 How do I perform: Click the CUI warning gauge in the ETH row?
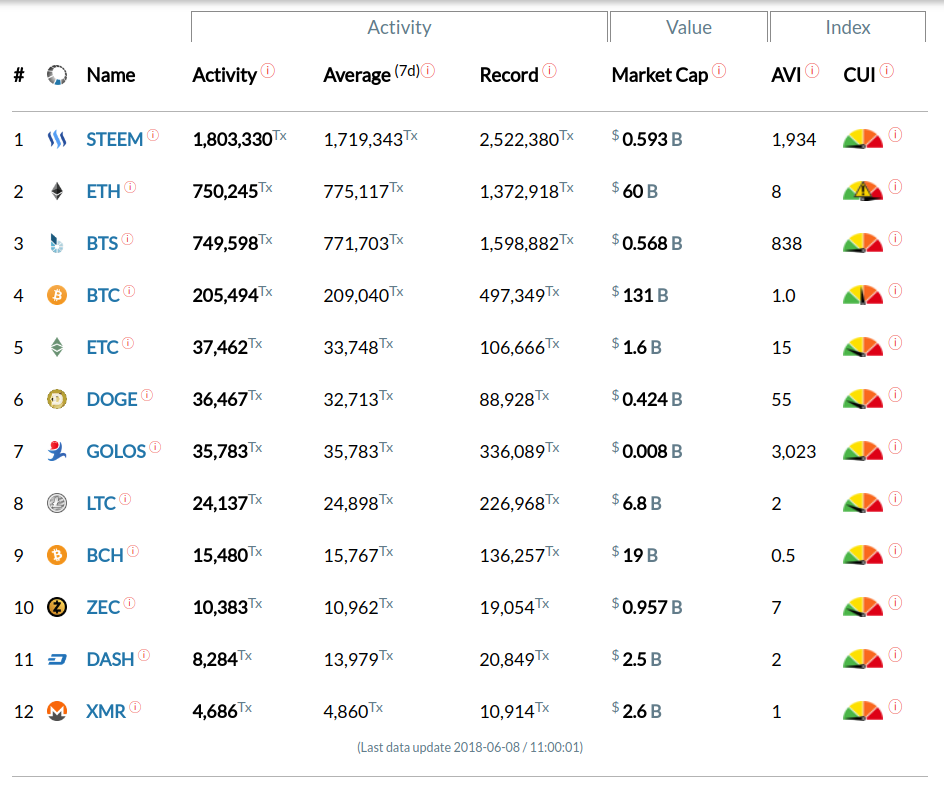863,191
